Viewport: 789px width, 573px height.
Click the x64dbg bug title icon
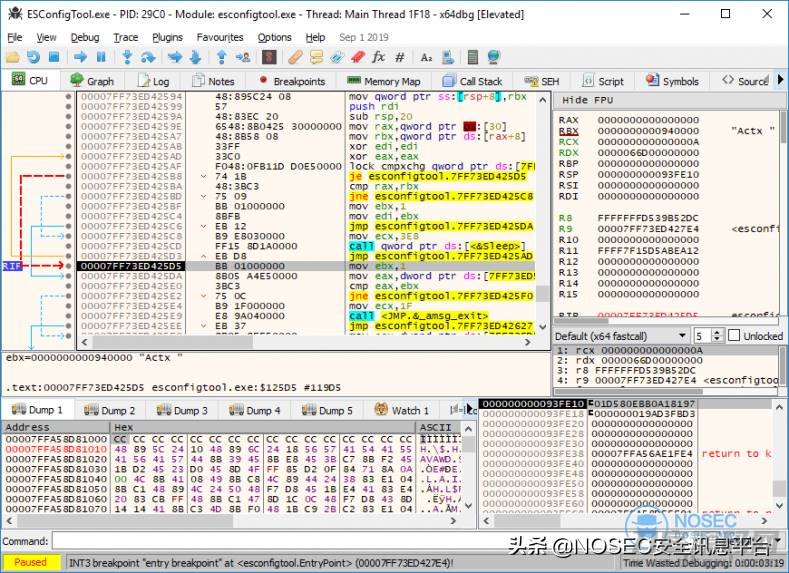click(x=15, y=14)
